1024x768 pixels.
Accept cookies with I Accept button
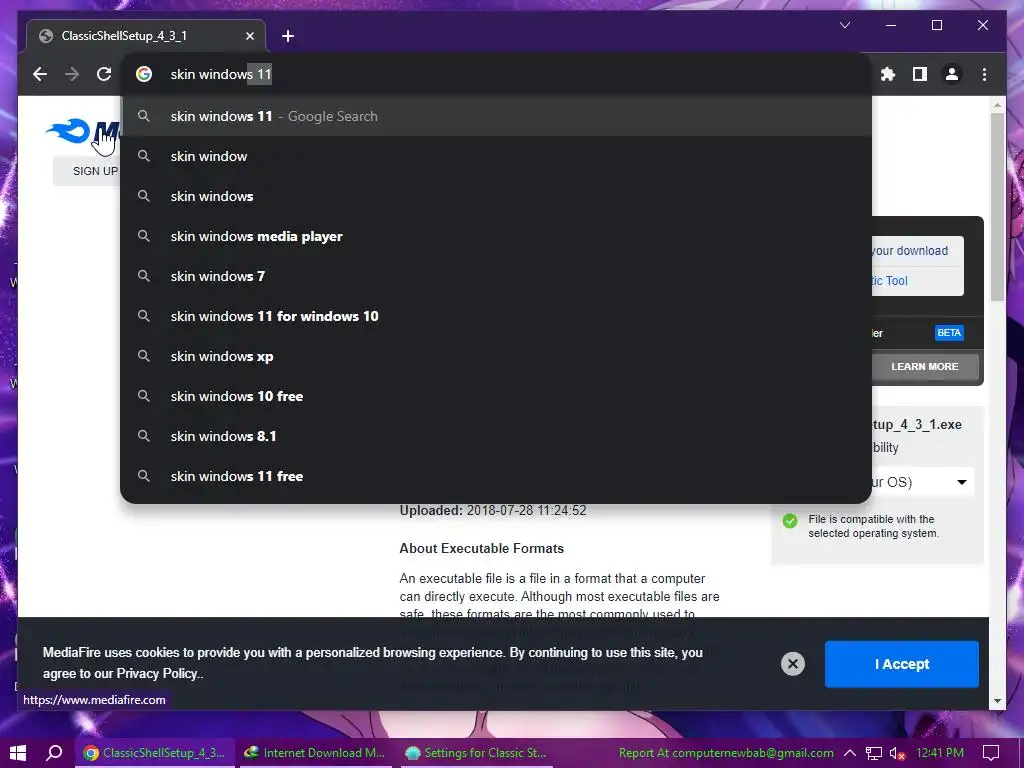pyautogui.click(x=901, y=664)
